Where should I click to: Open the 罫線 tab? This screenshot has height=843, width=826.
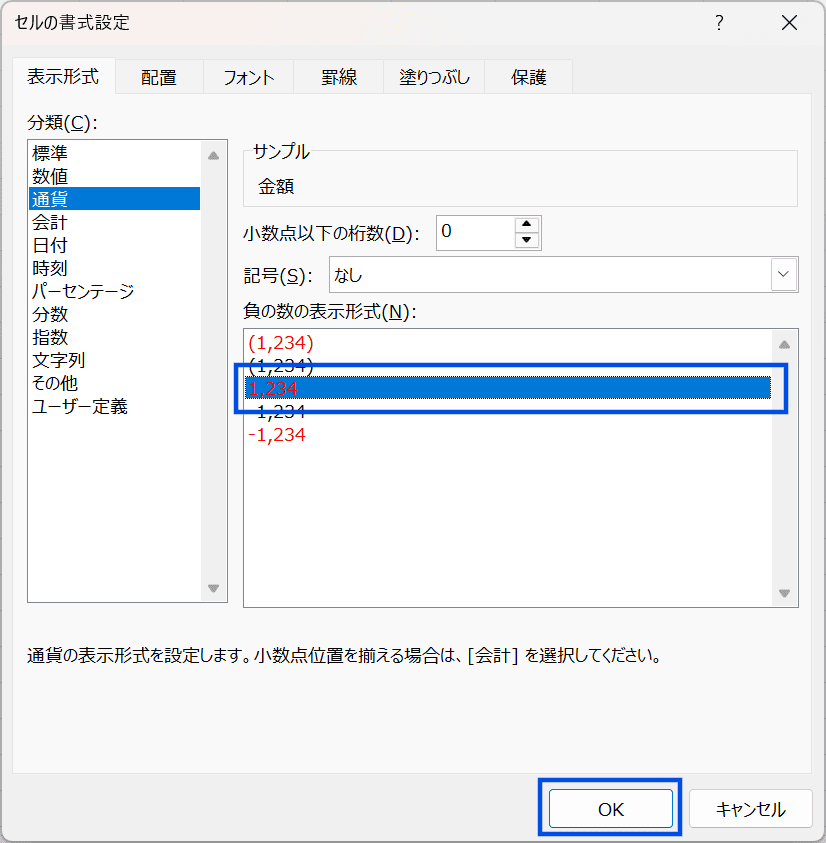(x=339, y=77)
